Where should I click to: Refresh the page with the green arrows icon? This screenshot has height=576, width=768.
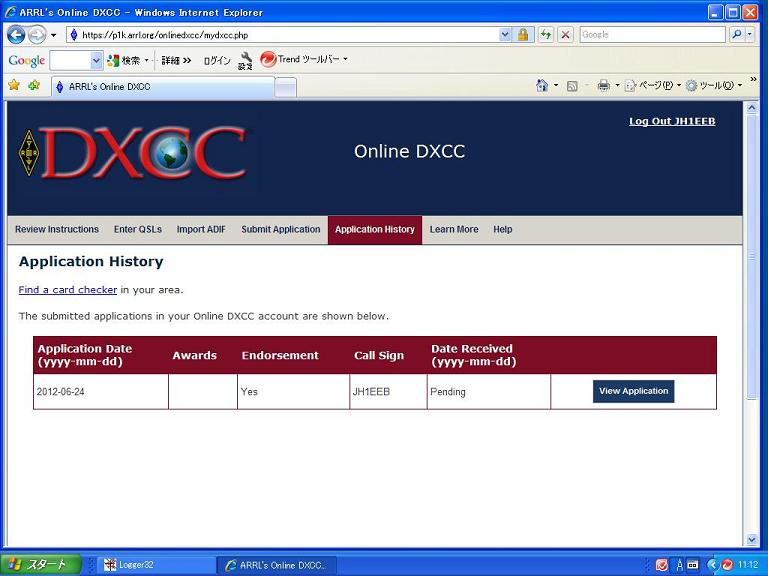(546, 35)
